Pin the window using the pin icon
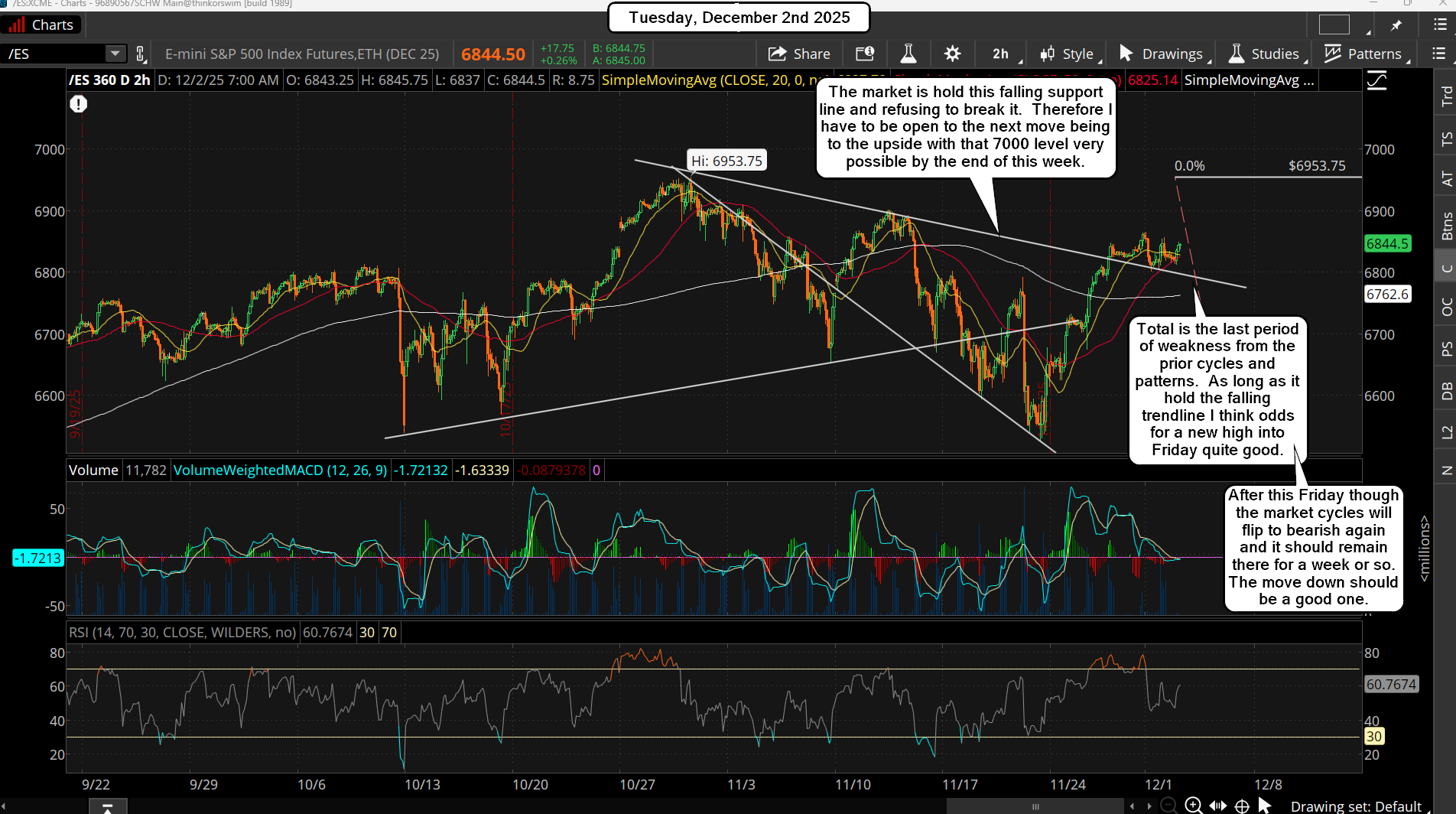 (x=1396, y=24)
